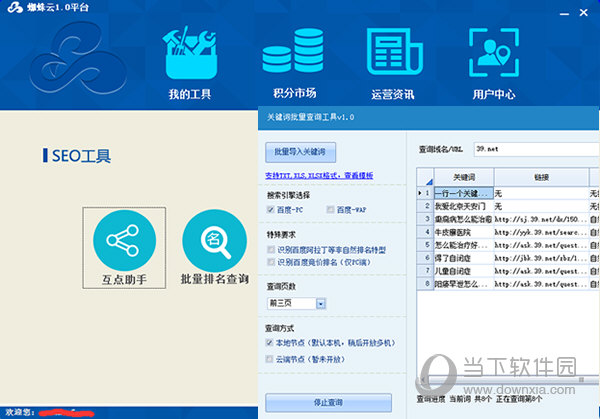Select row header number 8
Viewport: 600px width, 419px height.
pyautogui.click(x=425, y=284)
